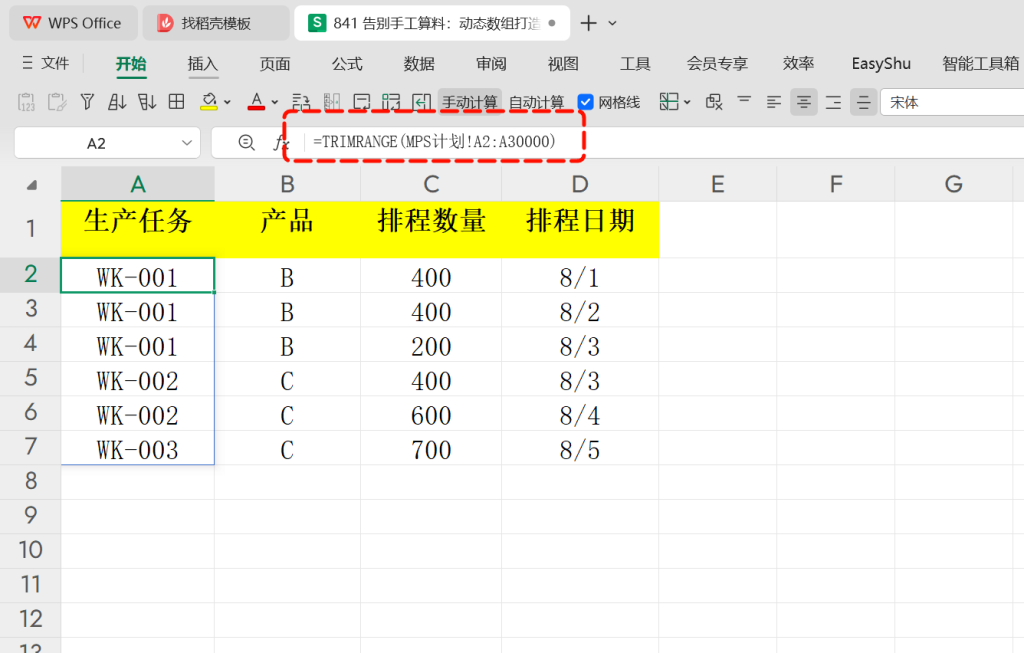Switch to 手动计算 manual calculation
This screenshot has height=653, width=1024.
[x=470, y=103]
